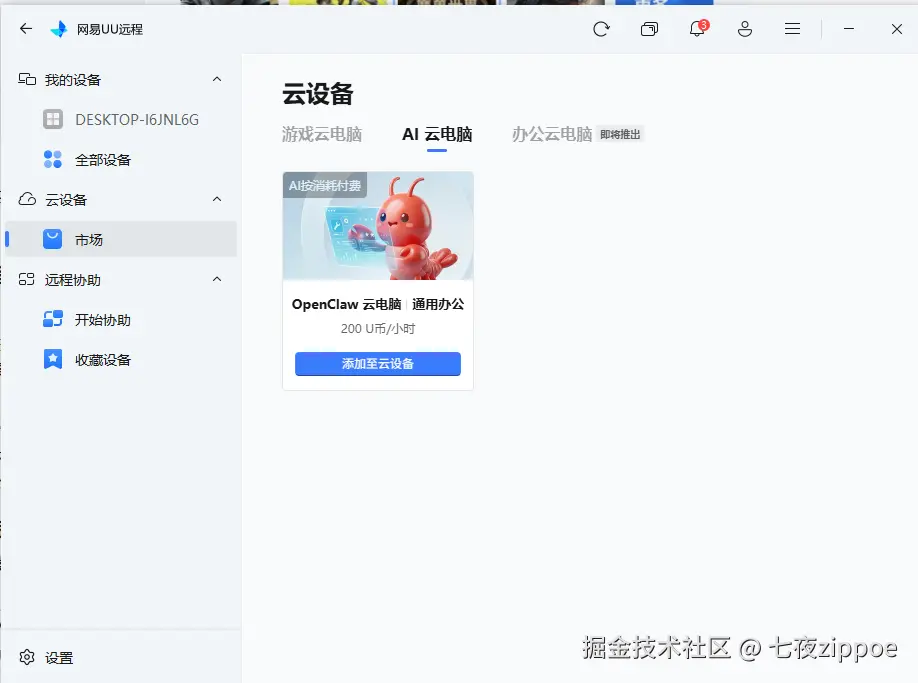Click the 即将推出 badge
Viewport: 918px width, 683px height.
coord(620,135)
